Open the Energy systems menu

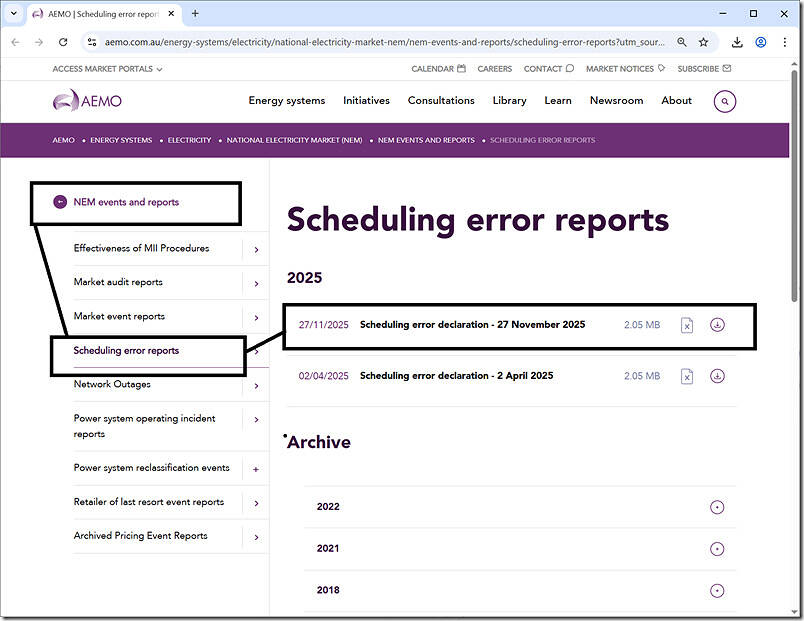pyautogui.click(x=286, y=100)
